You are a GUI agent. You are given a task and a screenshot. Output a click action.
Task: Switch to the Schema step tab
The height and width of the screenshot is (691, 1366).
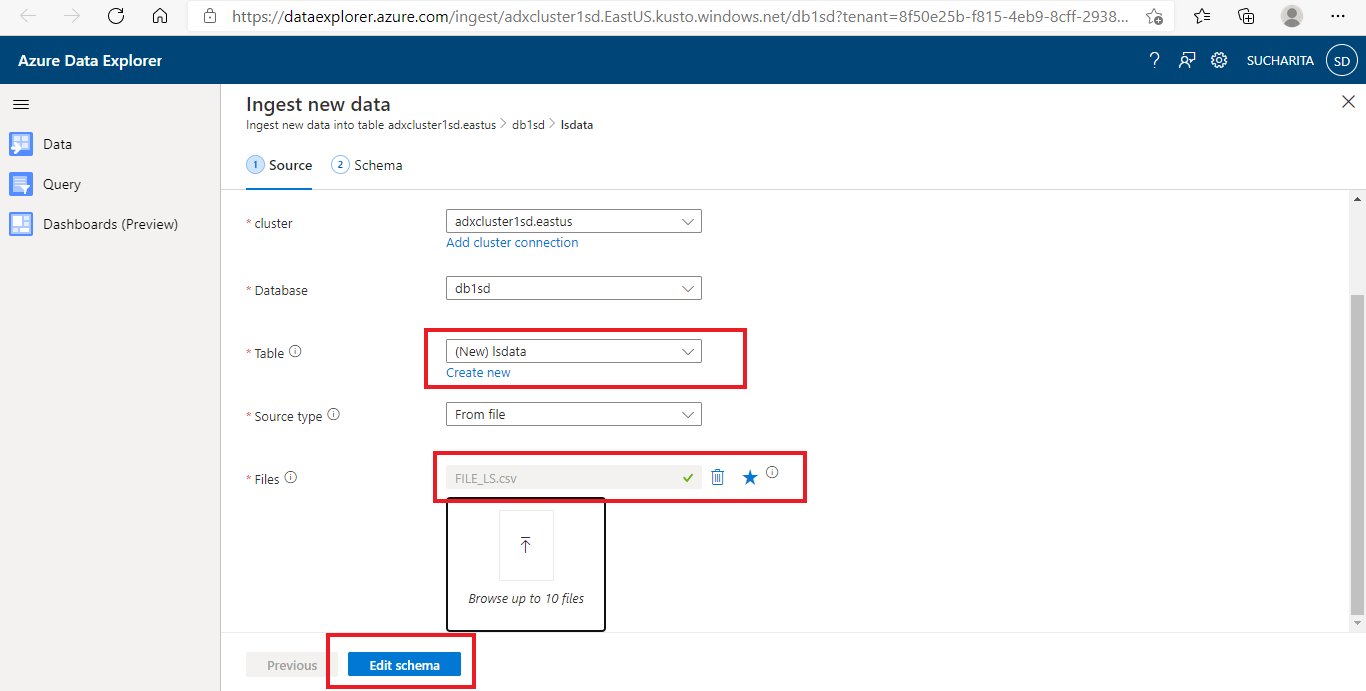click(x=367, y=165)
